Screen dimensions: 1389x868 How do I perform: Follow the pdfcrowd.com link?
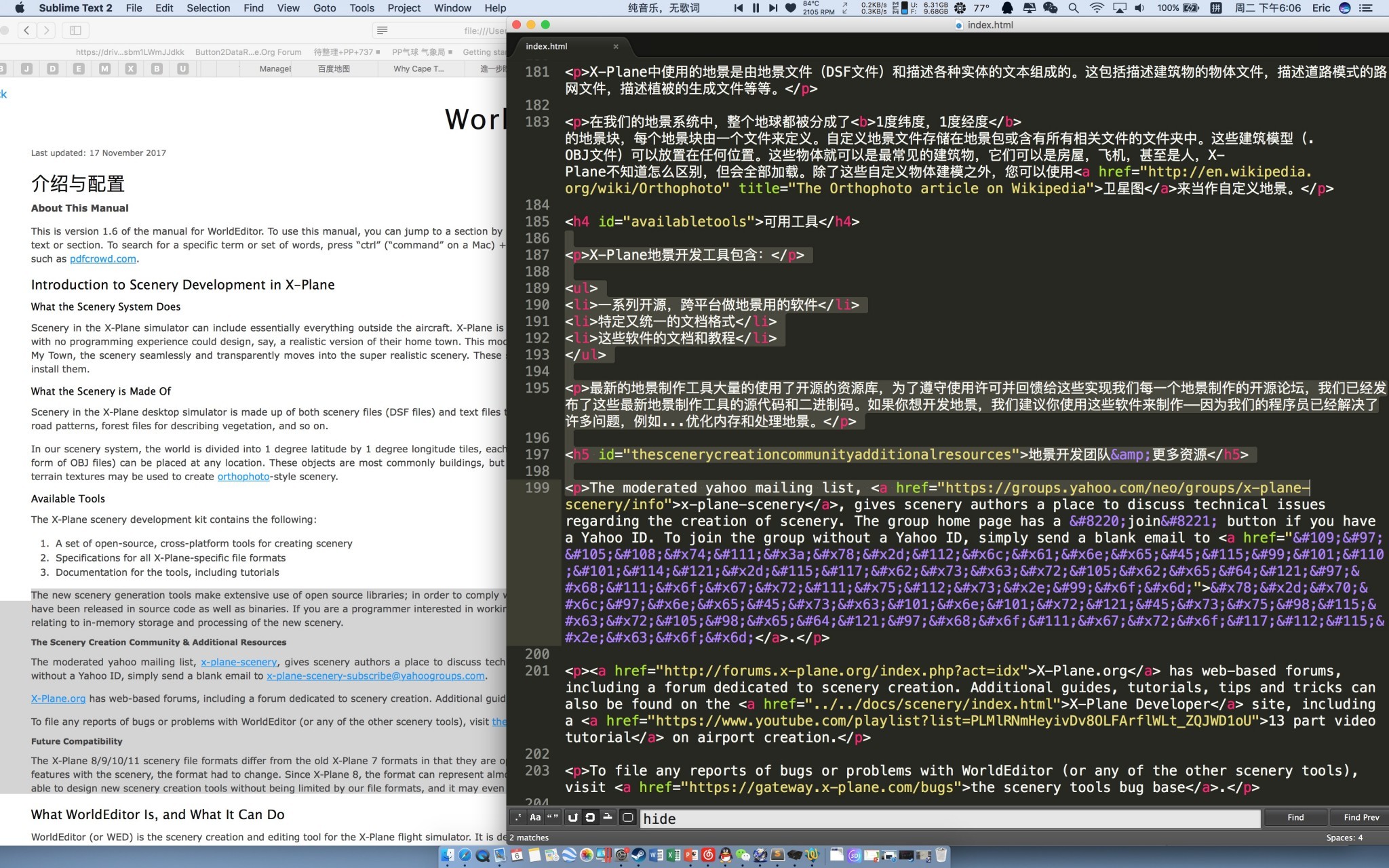point(103,258)
